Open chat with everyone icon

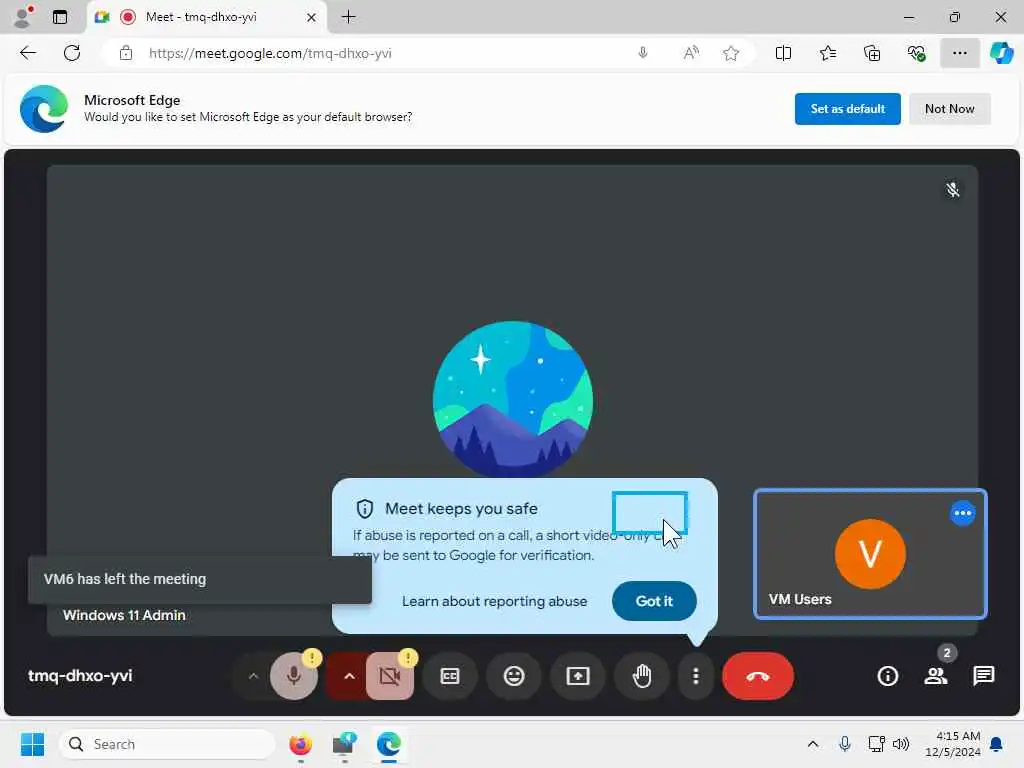(984, 676)
